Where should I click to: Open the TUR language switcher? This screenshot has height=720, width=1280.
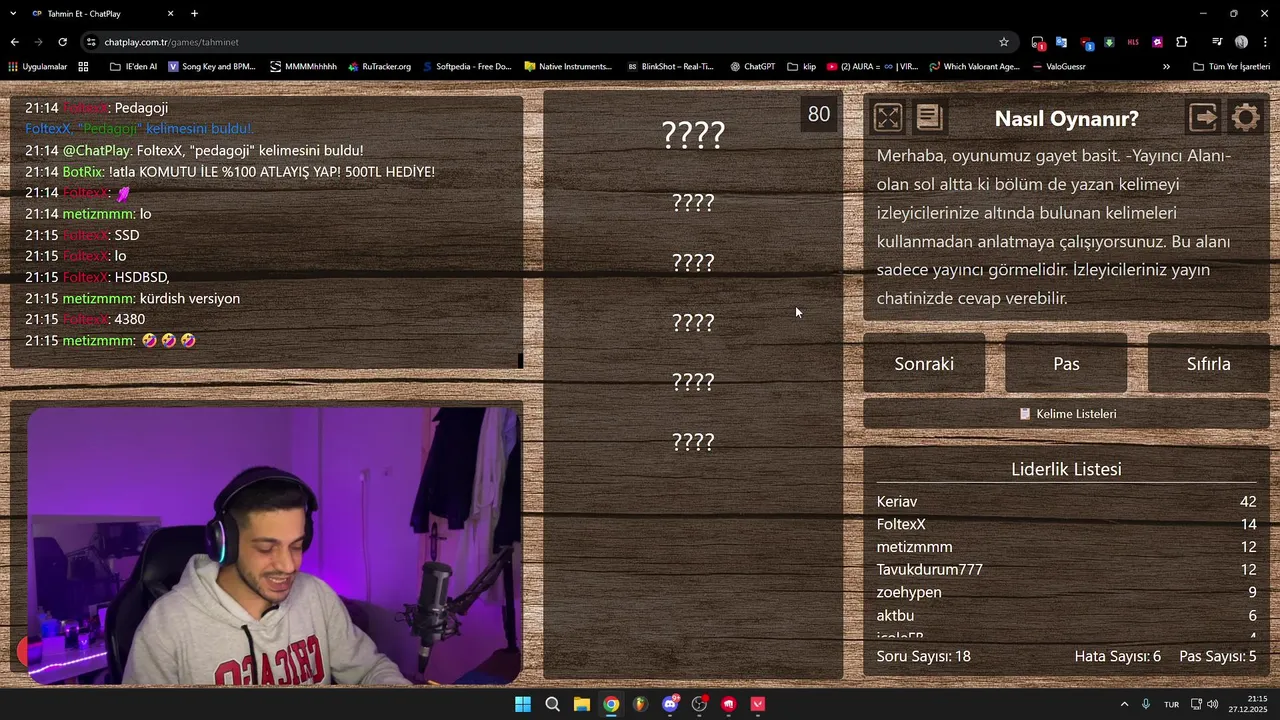click(1171, 704)
